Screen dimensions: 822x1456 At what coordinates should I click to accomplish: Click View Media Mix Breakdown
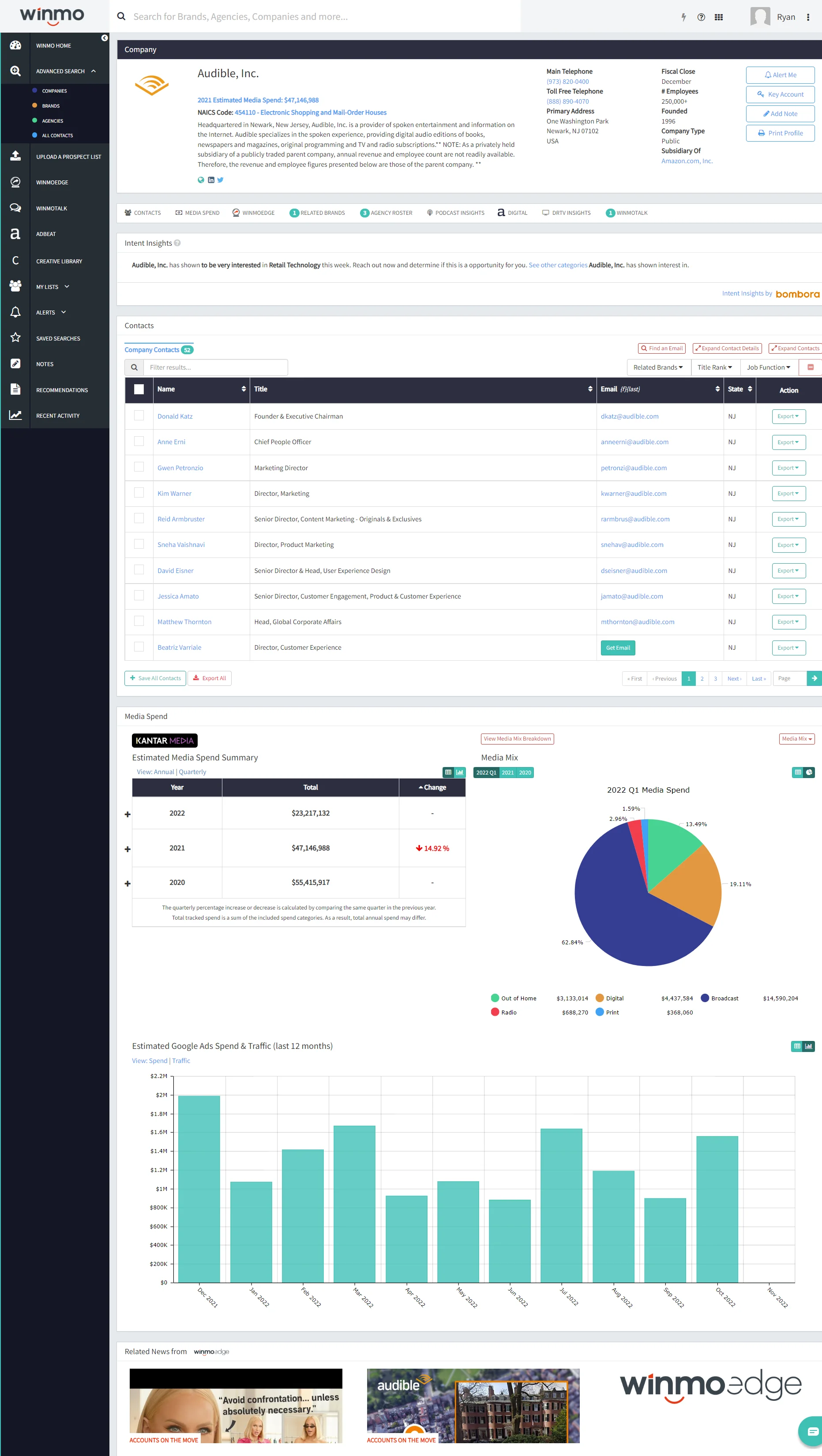point(517,739)
